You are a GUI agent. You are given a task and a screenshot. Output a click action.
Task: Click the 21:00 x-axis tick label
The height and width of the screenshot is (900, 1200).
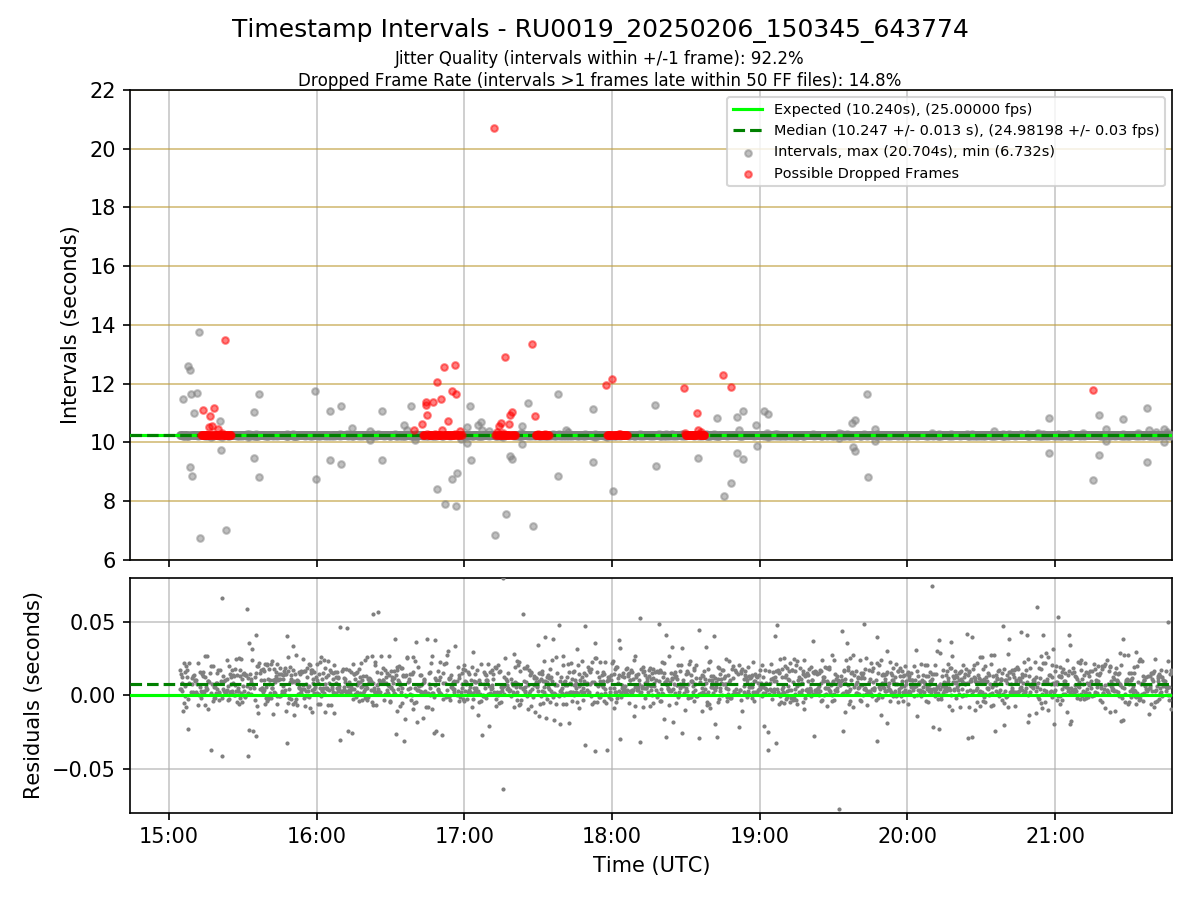click(x=1055, y=835)
